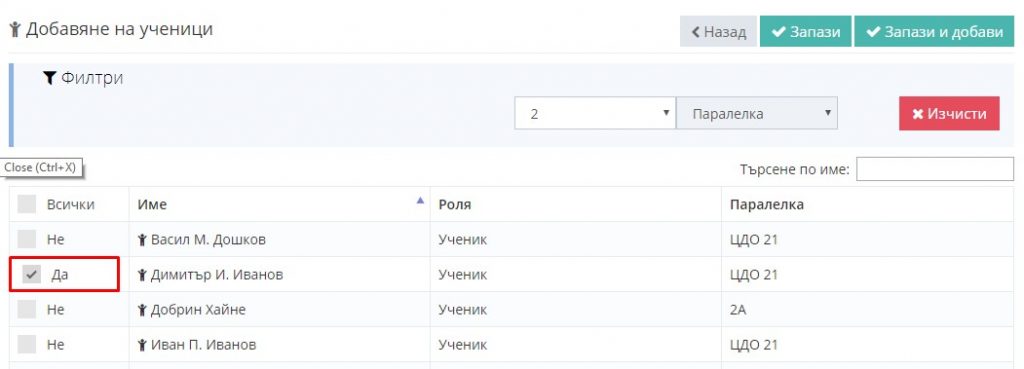Image resolution: width=1024 pixels, height=369 pixels.
Task: Expand the Паралелка filter dropdown
Action: click(x=757, y=114)
